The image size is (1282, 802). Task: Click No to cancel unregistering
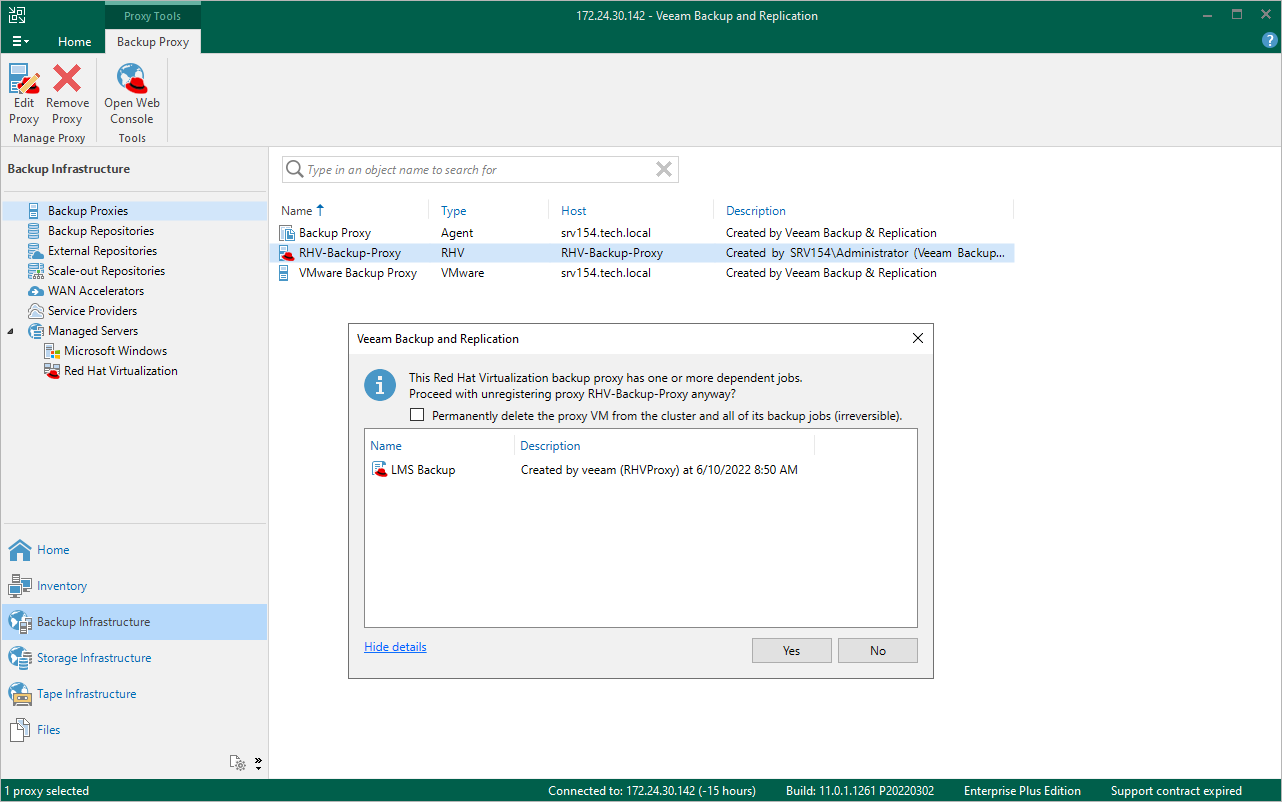[x=877, y=651]
